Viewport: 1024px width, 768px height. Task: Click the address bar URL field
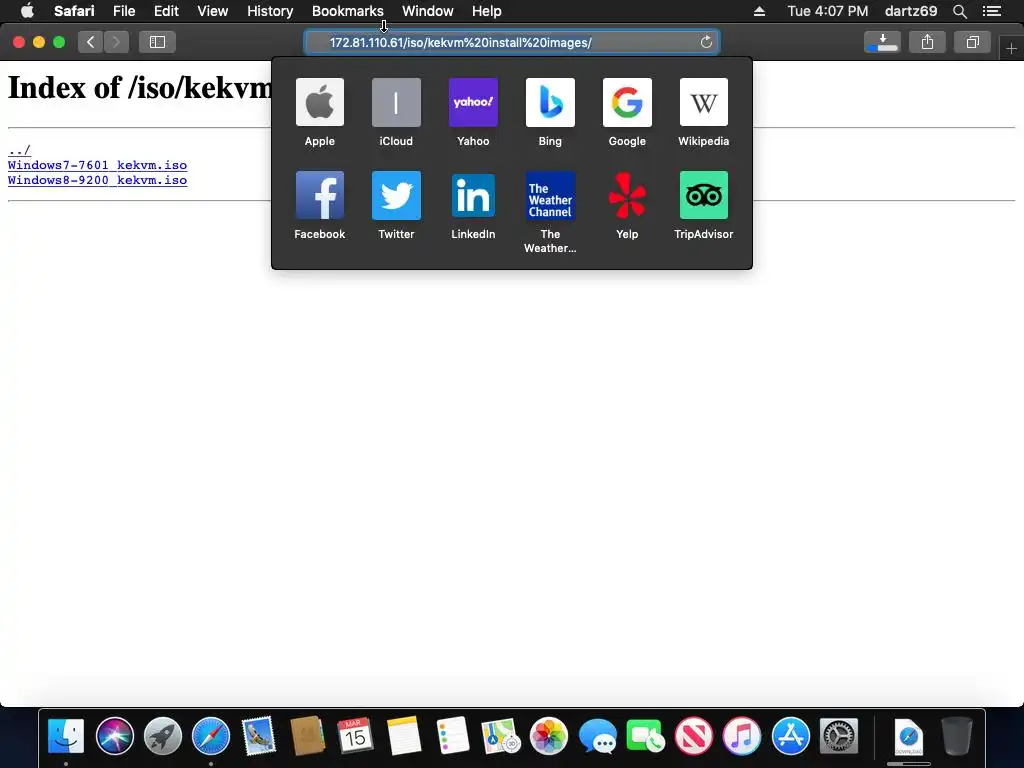(512, 42)
